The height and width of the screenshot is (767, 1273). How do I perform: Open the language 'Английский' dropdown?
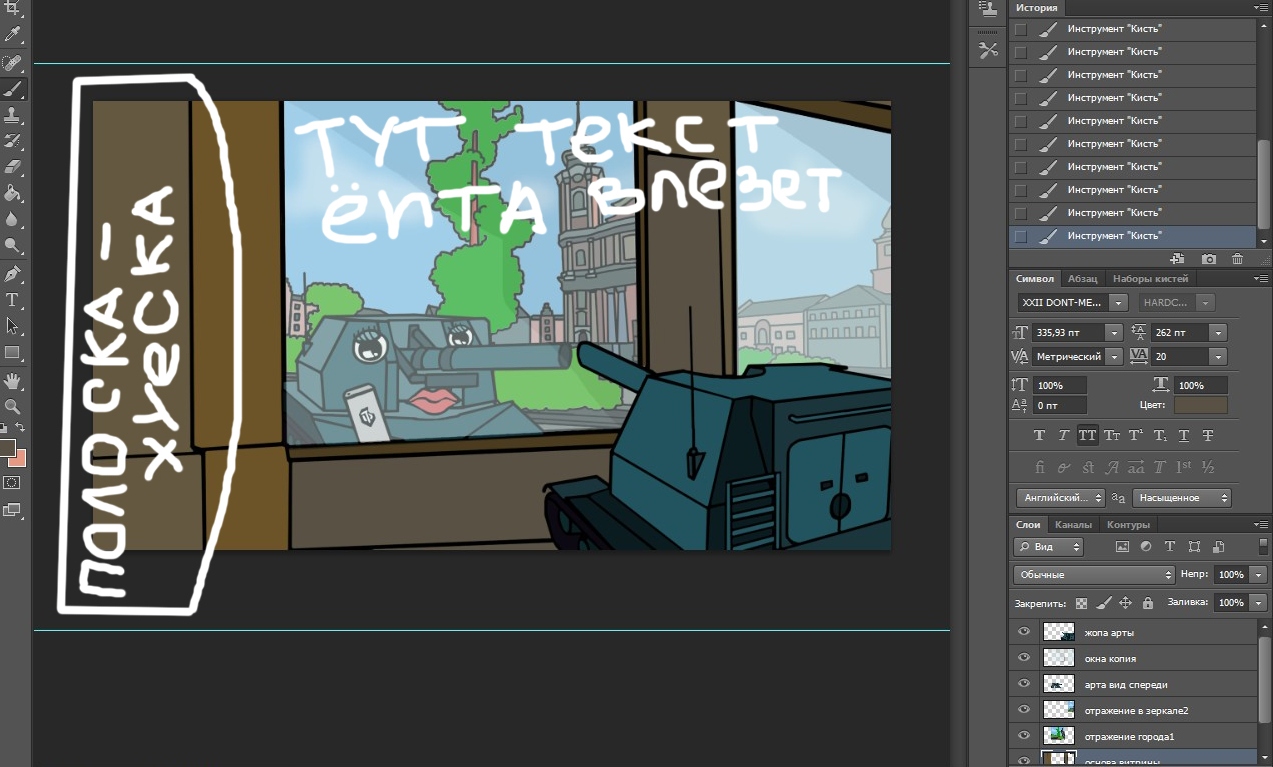pos(1060,497)
